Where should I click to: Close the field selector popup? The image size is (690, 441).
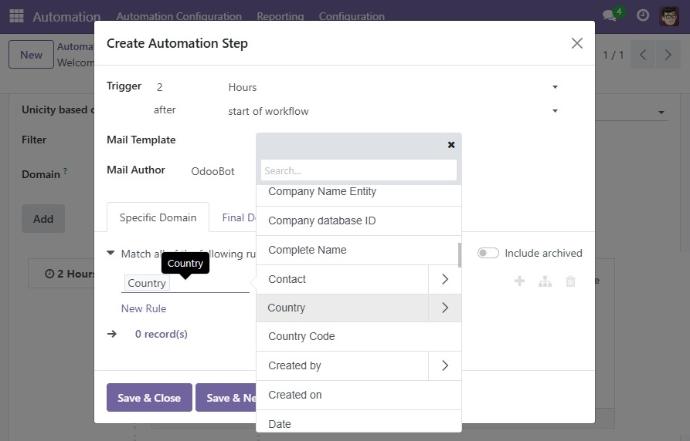[x=451, y=145]
